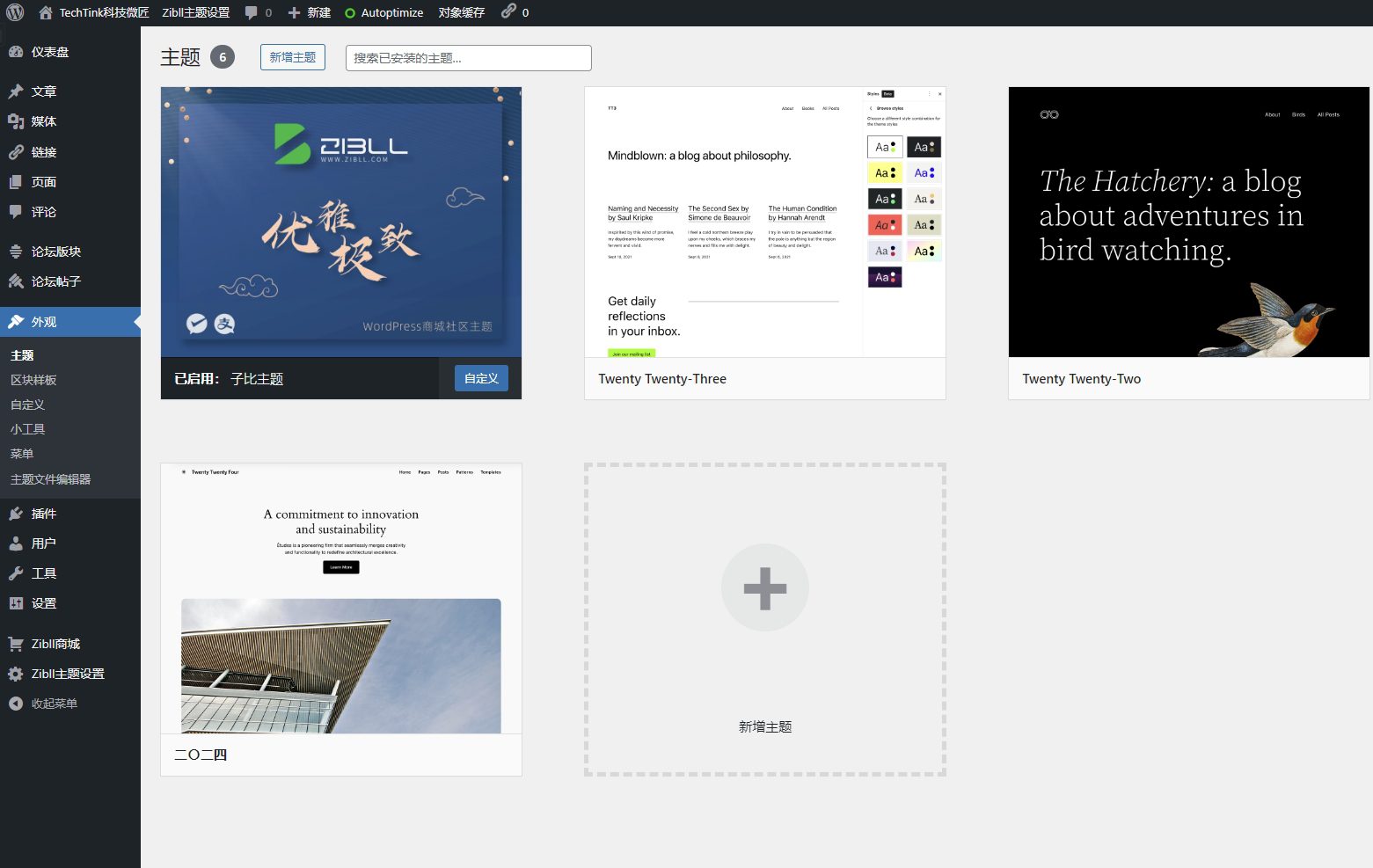Image resolution: width=1373 pixels, height=868 pixels.
Task: Select the Twenty Twenty-Two theme screenshot
Action: (1189, 222)
